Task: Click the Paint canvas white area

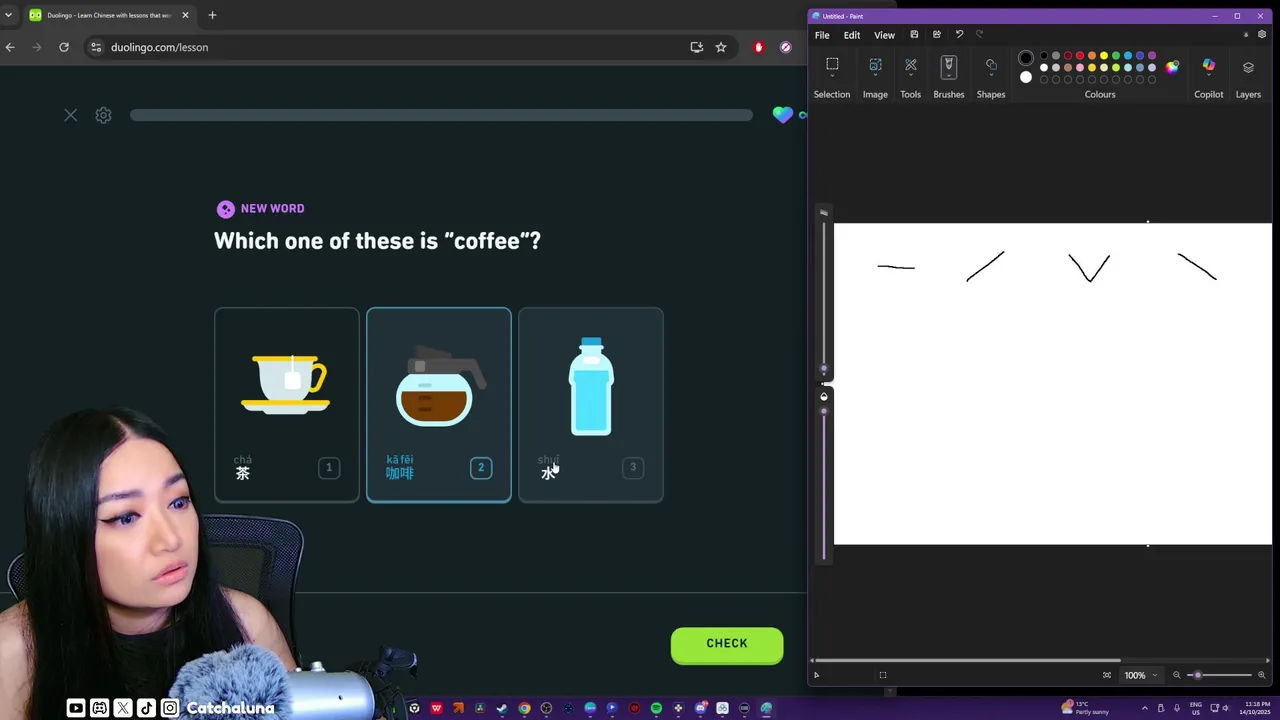Action: [x=1053, y=384]
